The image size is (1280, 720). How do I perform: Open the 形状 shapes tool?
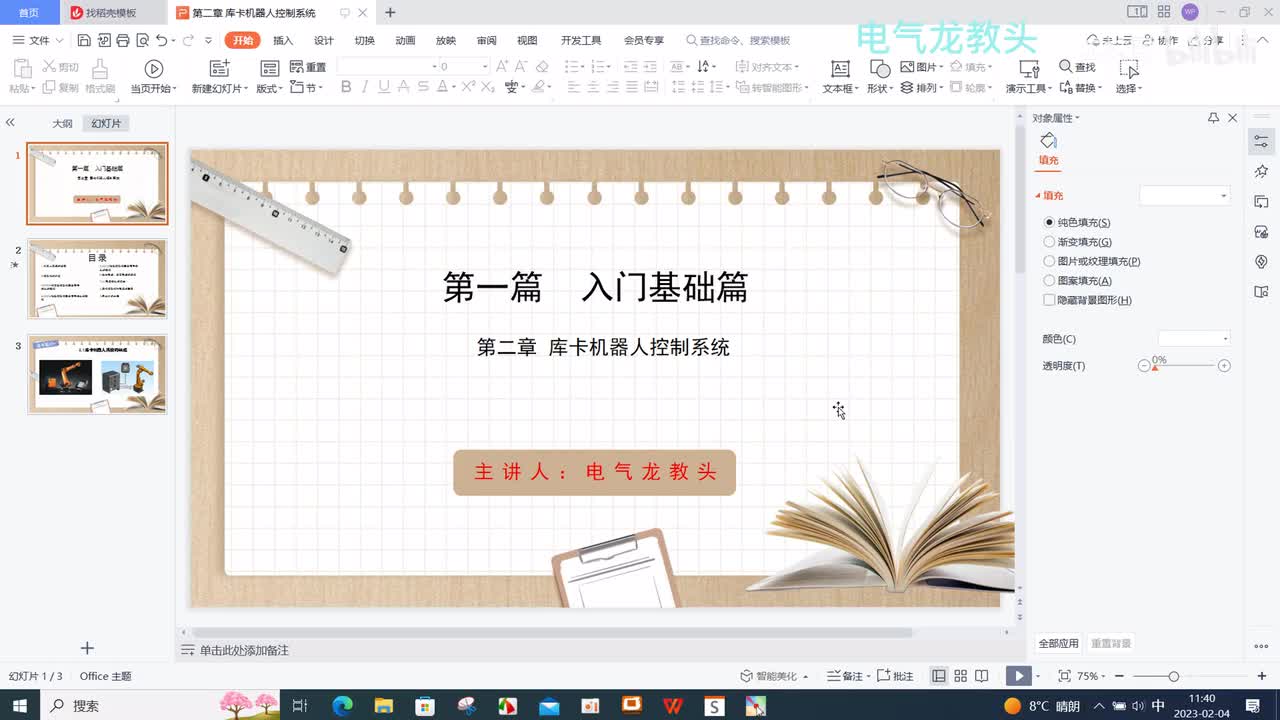[x=880, y=77]
